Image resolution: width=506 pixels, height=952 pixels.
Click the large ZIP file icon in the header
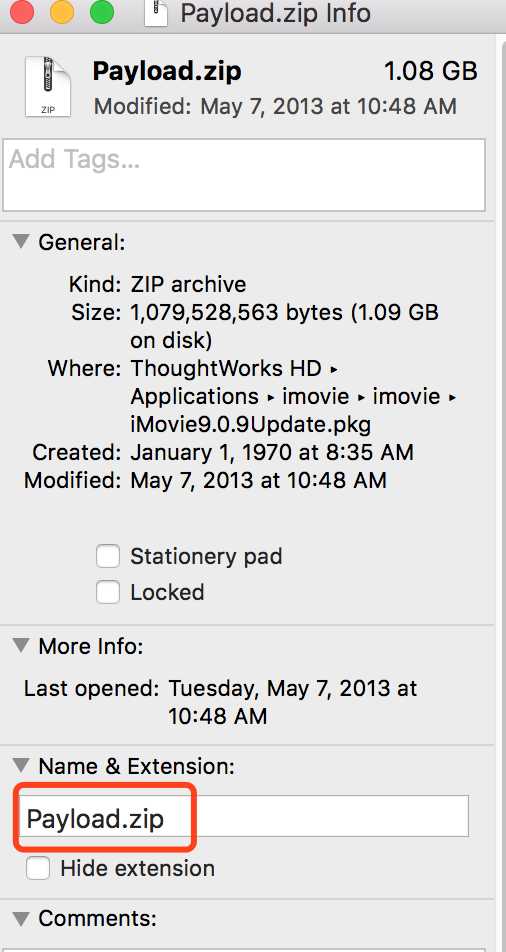47,87
